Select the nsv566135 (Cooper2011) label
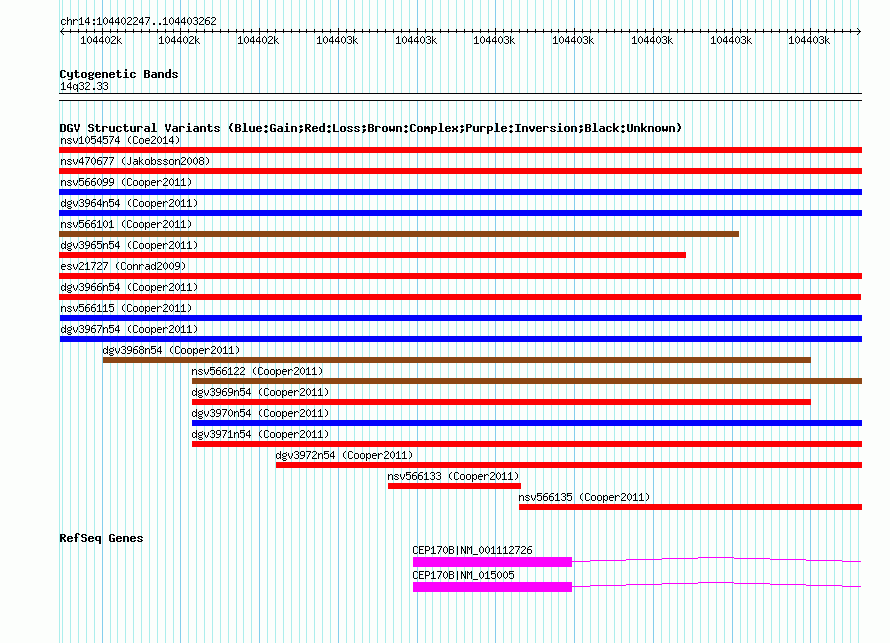This screenshot has height=643, width=890. (584, 497)
